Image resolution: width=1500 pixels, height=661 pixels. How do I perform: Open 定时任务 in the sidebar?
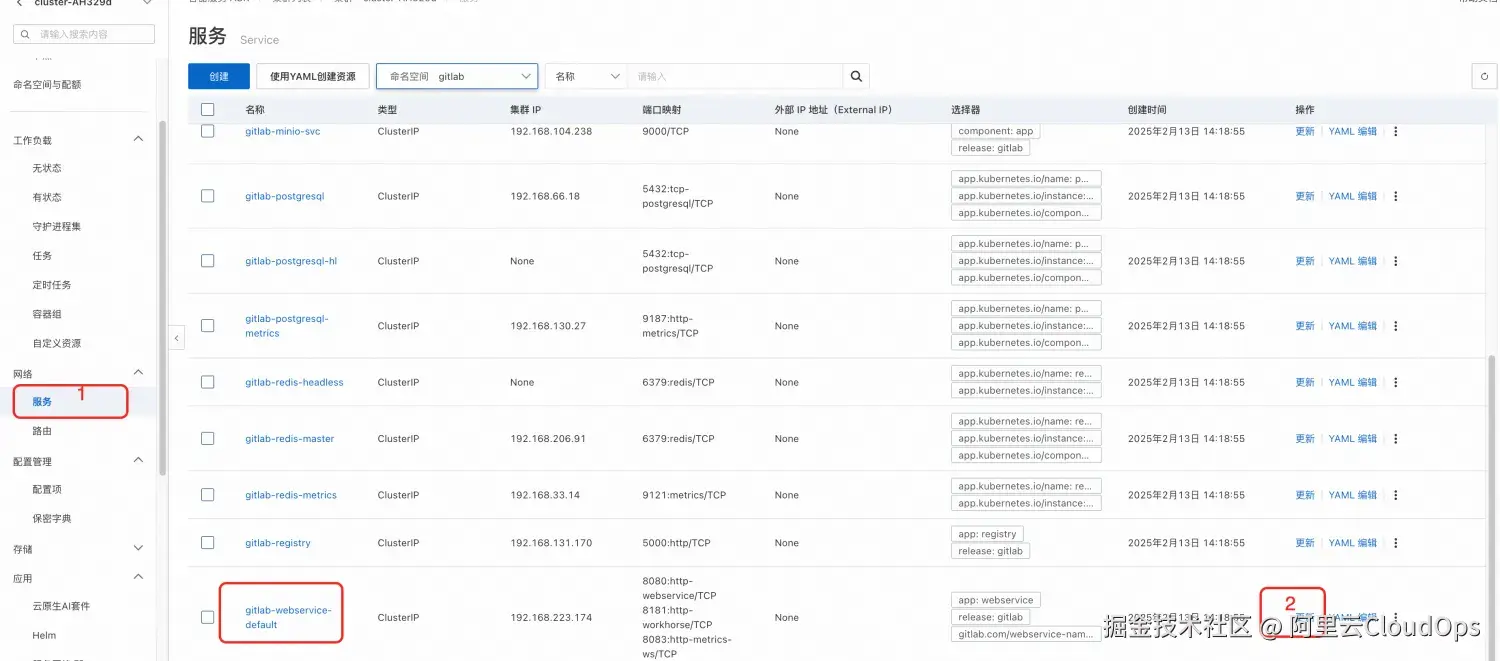(52, 285)
